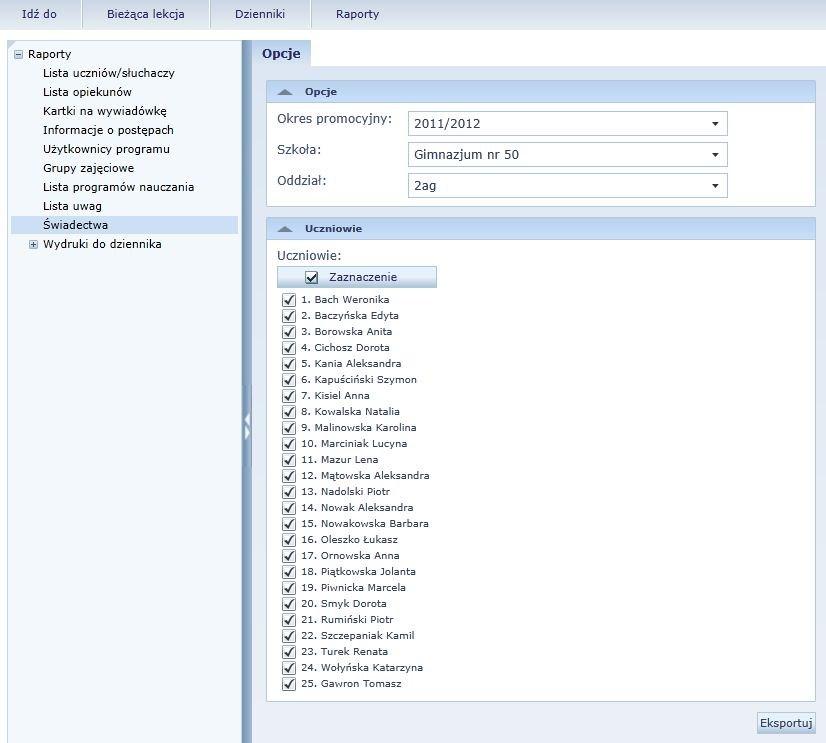The image size is (826, 743).
Task: Open Użytkownicy programu report
Action: [106, 149]
